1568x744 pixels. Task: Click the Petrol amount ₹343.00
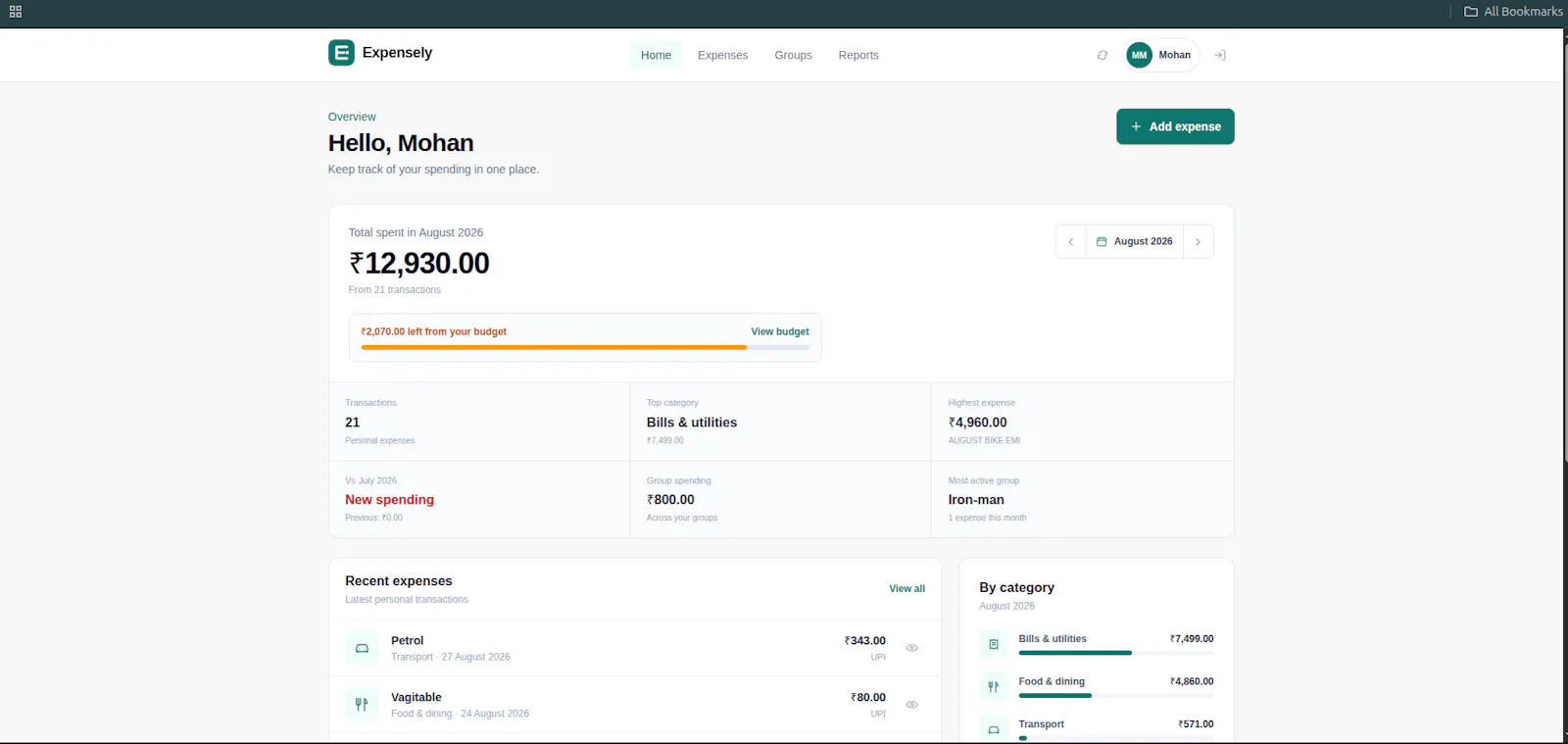865,641
